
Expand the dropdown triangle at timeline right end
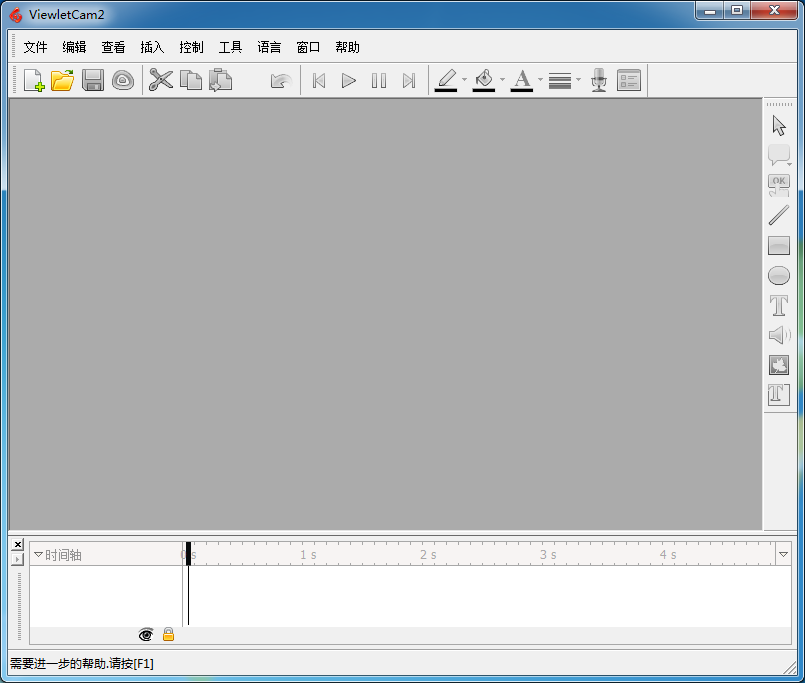[783, 554]
